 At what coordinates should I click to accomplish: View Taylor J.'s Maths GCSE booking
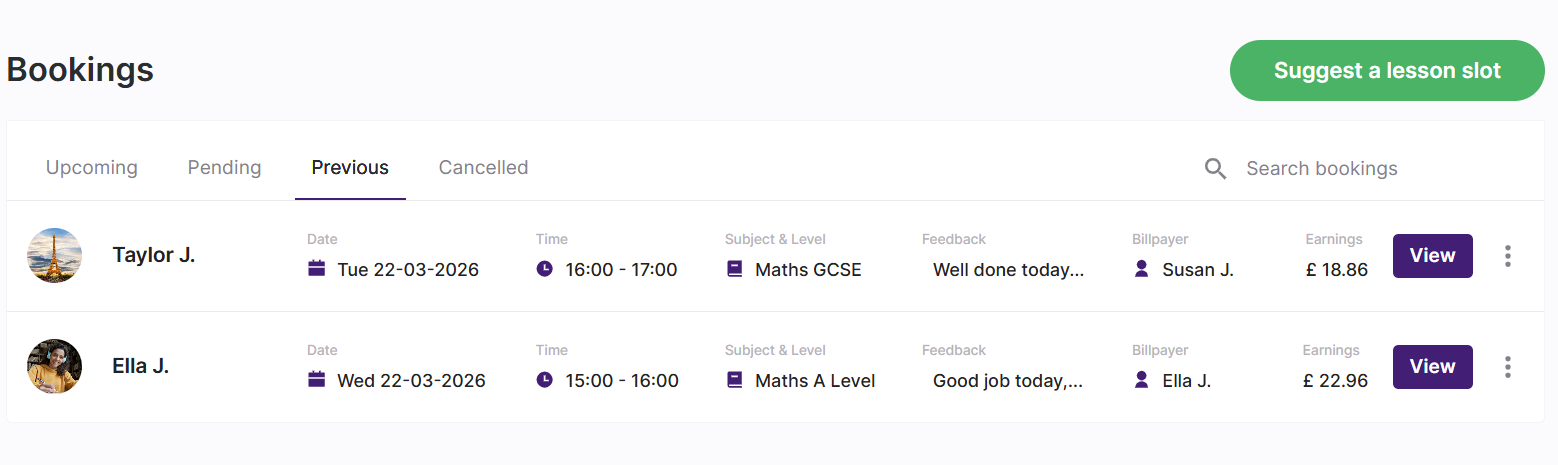[x=1432, y=256]
